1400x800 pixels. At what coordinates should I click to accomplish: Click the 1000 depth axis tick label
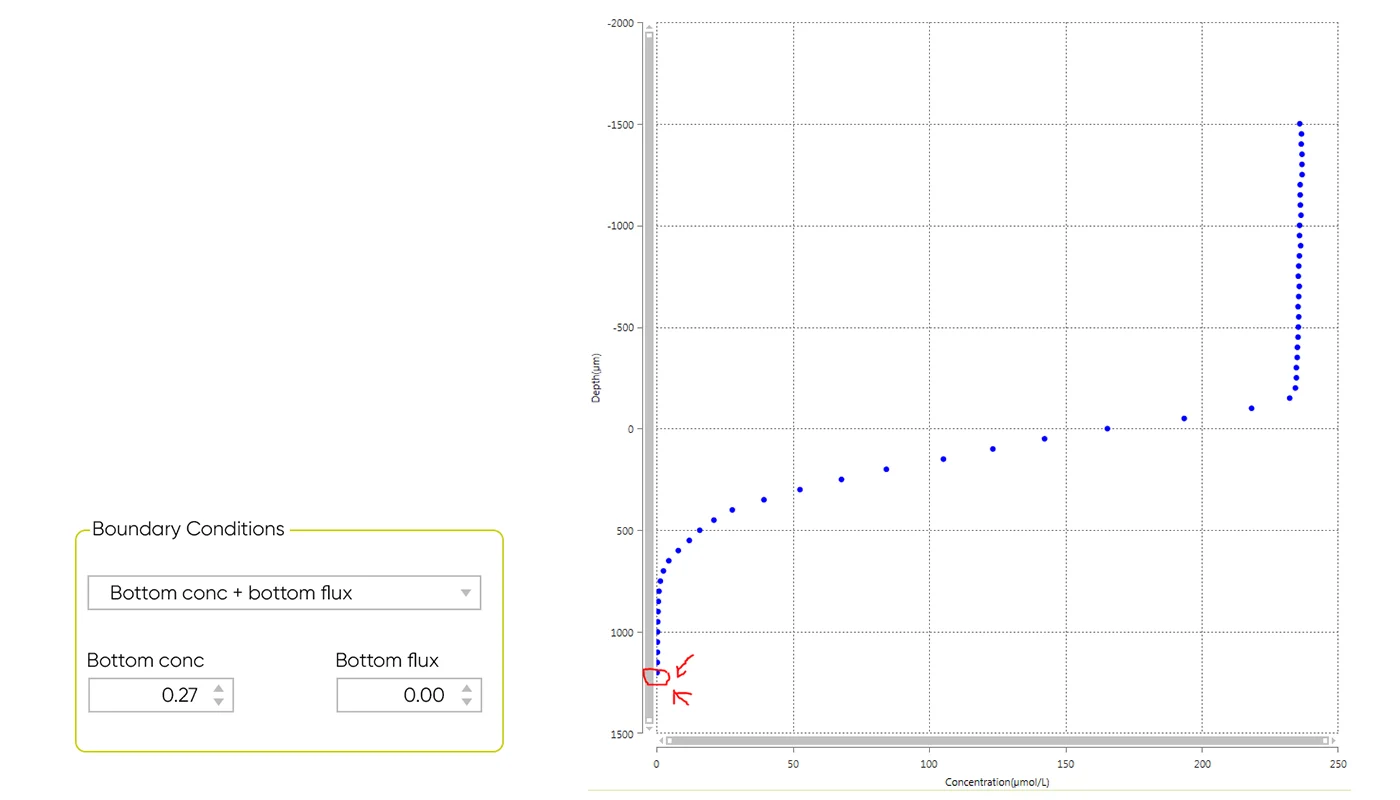click(622, 632)
